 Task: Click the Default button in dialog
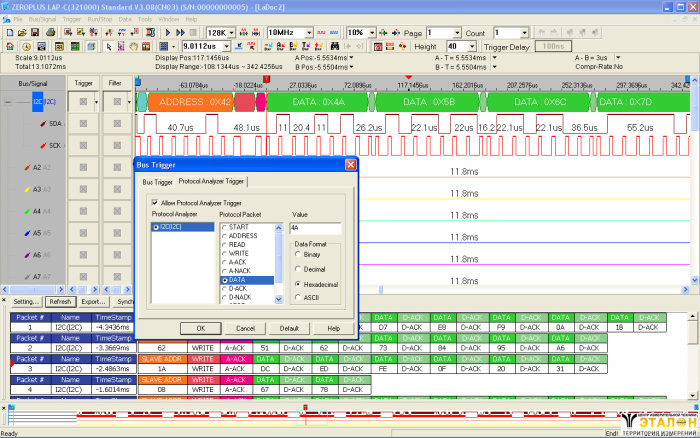click(289, 328)
